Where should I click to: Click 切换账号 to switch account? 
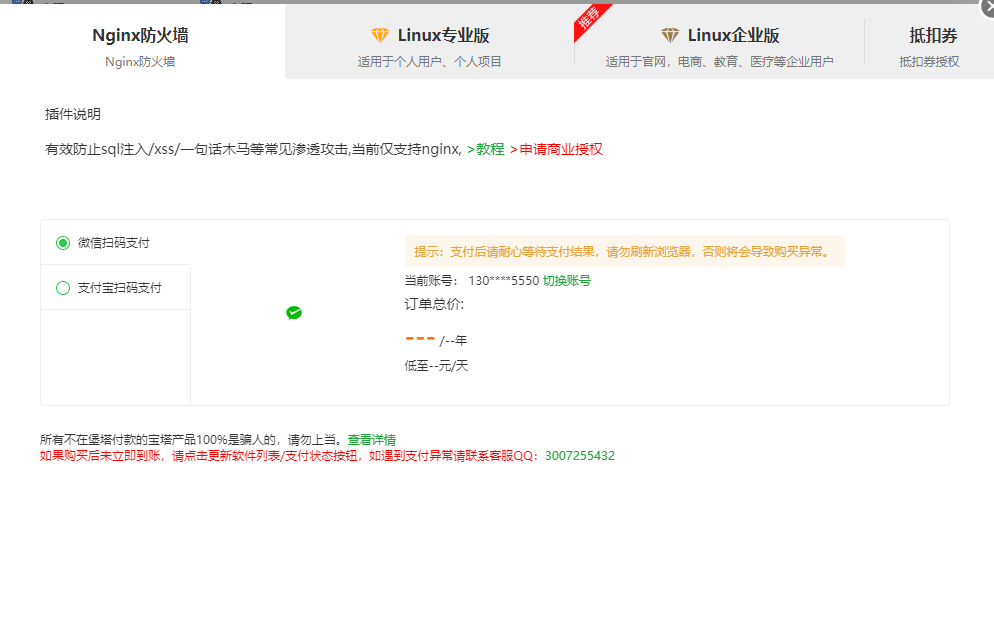(x=567, y=280)
